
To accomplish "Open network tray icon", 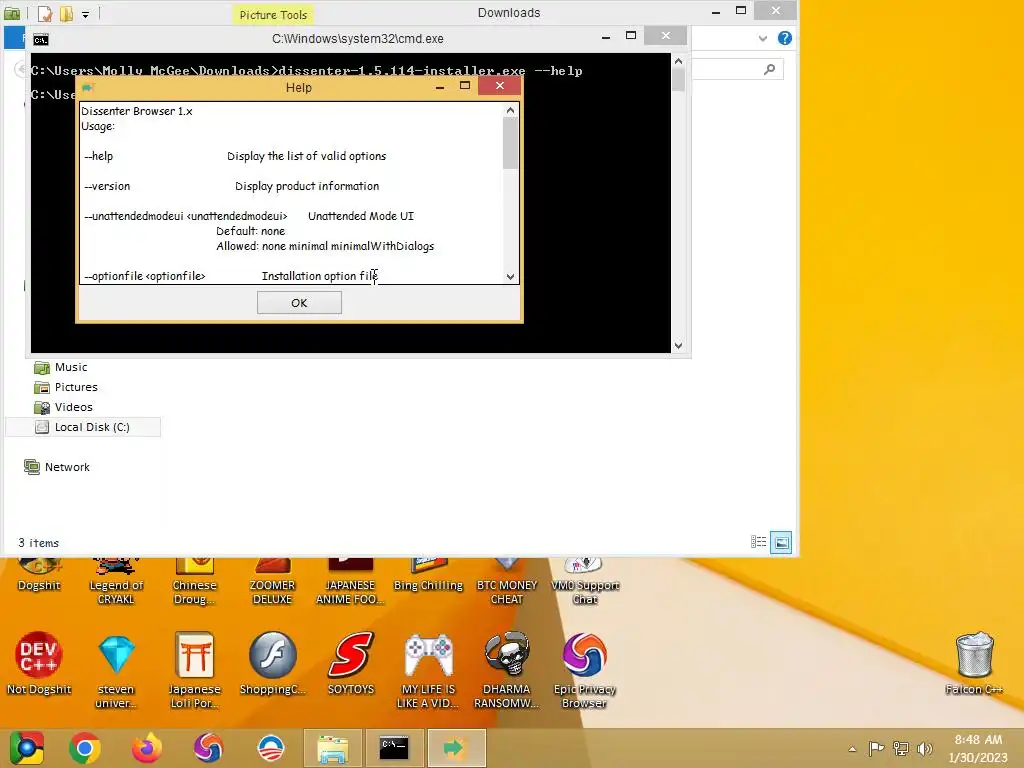I will [x=901, y=748].
